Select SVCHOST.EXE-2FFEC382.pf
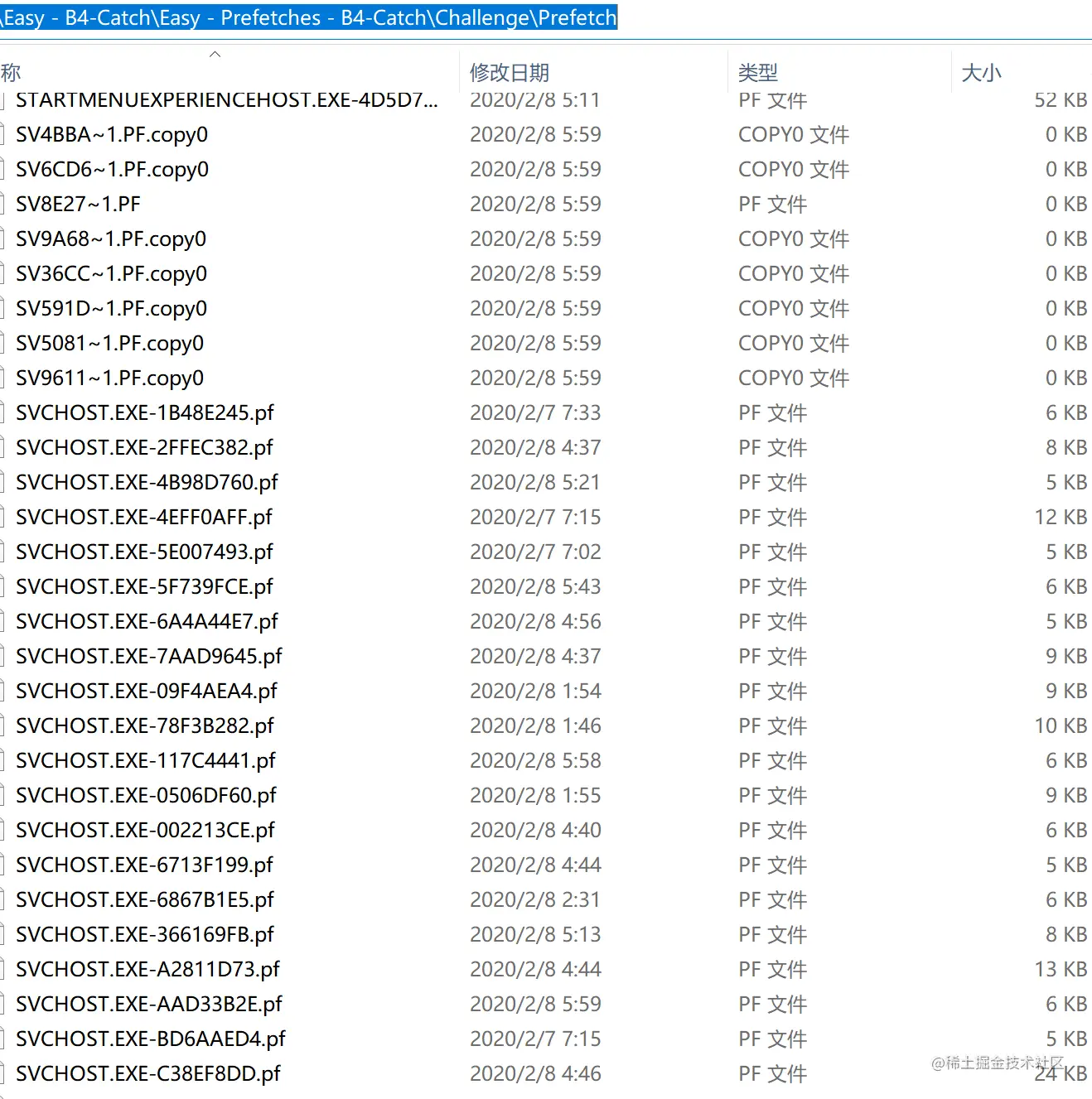1092x1099 pixels. pyautogui.click(x=144, y=448)
